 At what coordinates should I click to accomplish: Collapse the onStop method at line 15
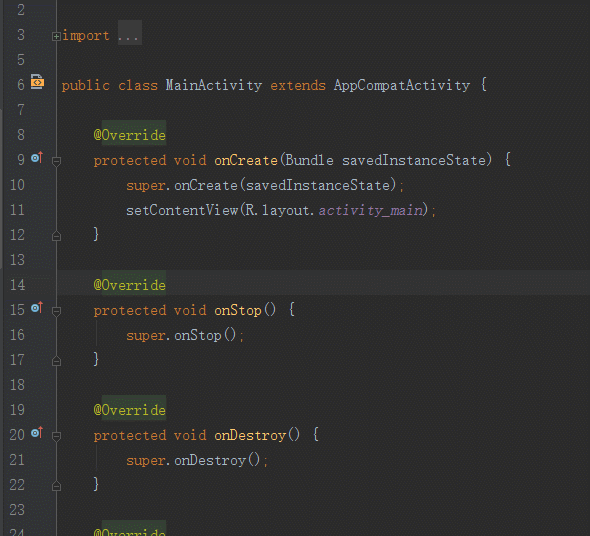pos(56,311)
